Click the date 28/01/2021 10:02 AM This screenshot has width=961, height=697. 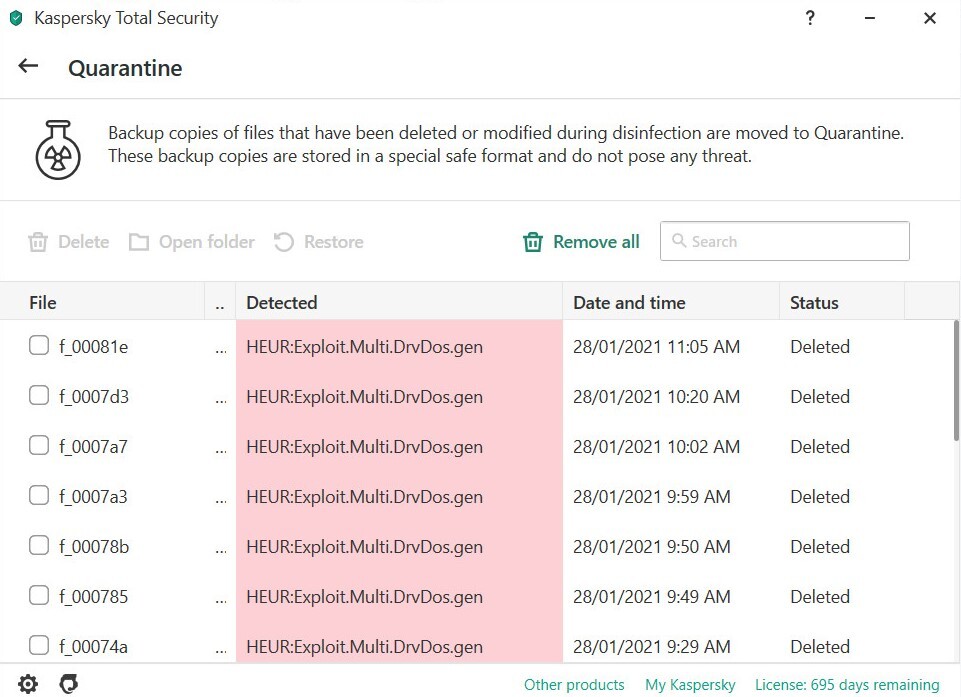point(656,447)
